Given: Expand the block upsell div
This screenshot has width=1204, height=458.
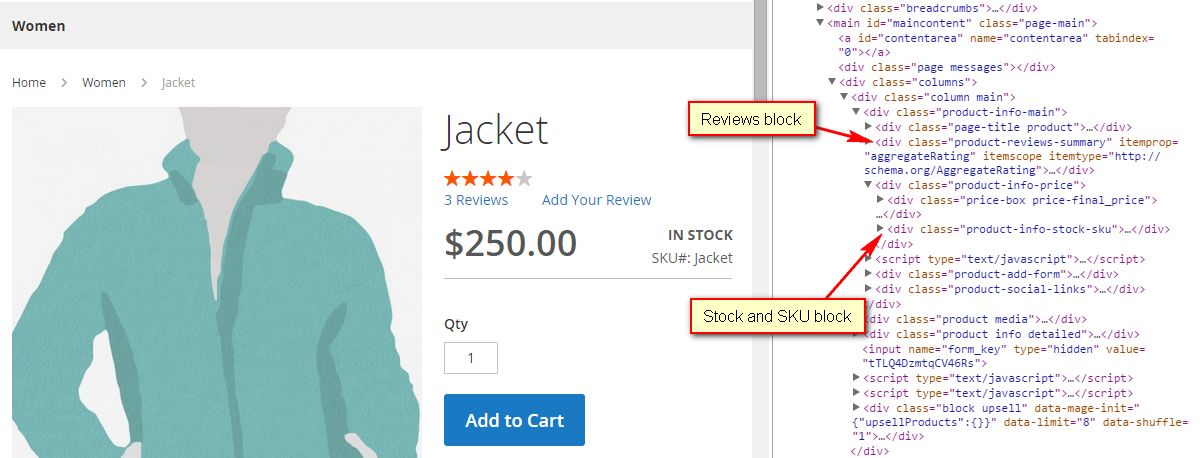Looking at the screenshot, I should [x=857, y=408].
